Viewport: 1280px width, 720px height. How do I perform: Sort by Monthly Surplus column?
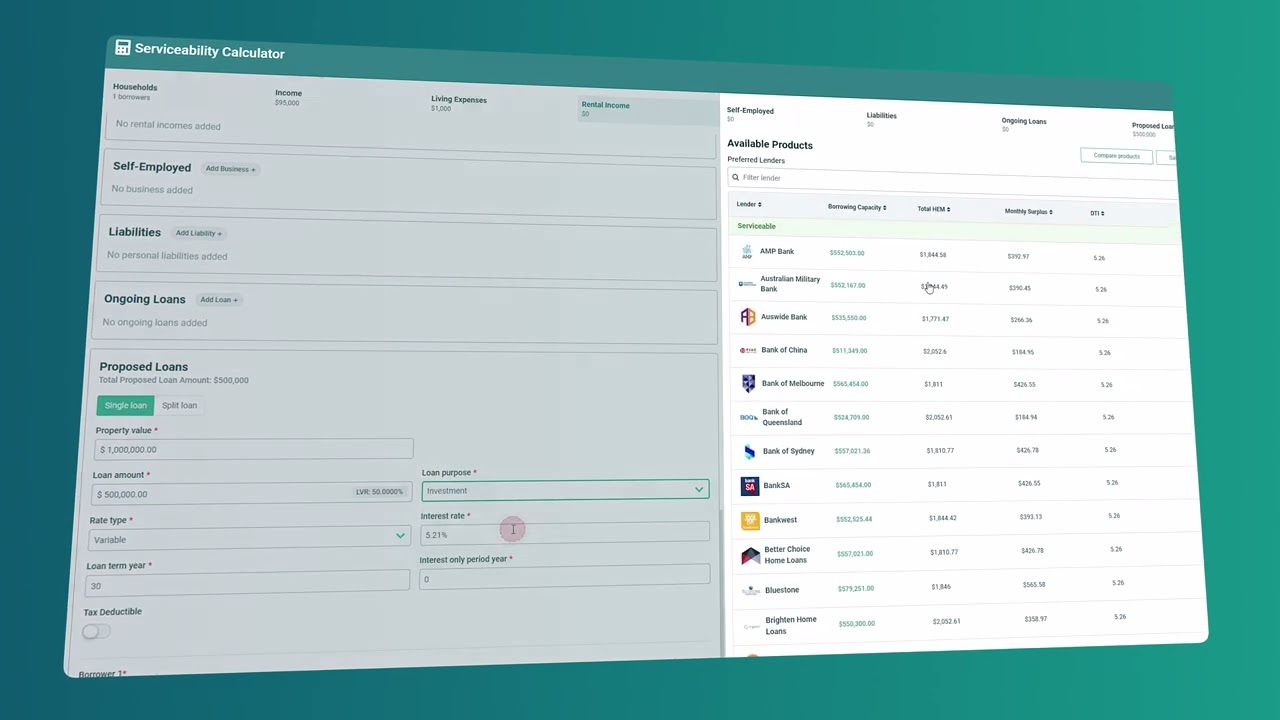(x=1028, y=211)
